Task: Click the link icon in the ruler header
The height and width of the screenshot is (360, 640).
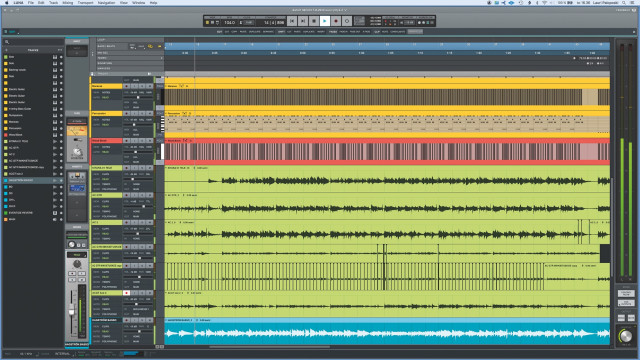Action: (150, 47)
